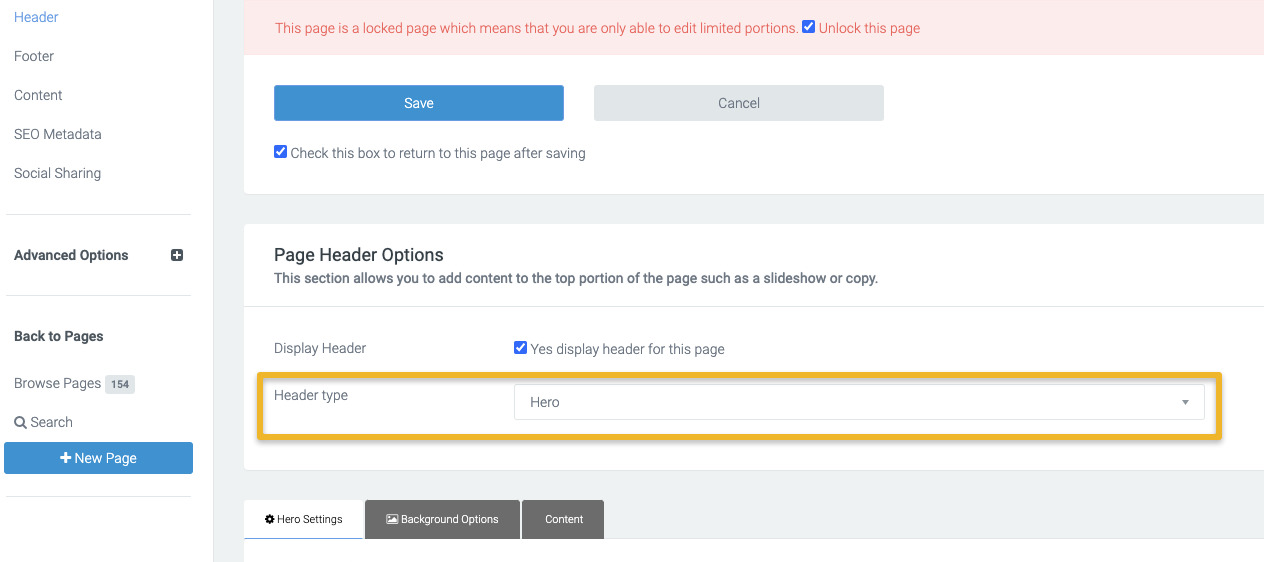Switch to the Content tab
1264x562 pixels.
coord(564,520)
